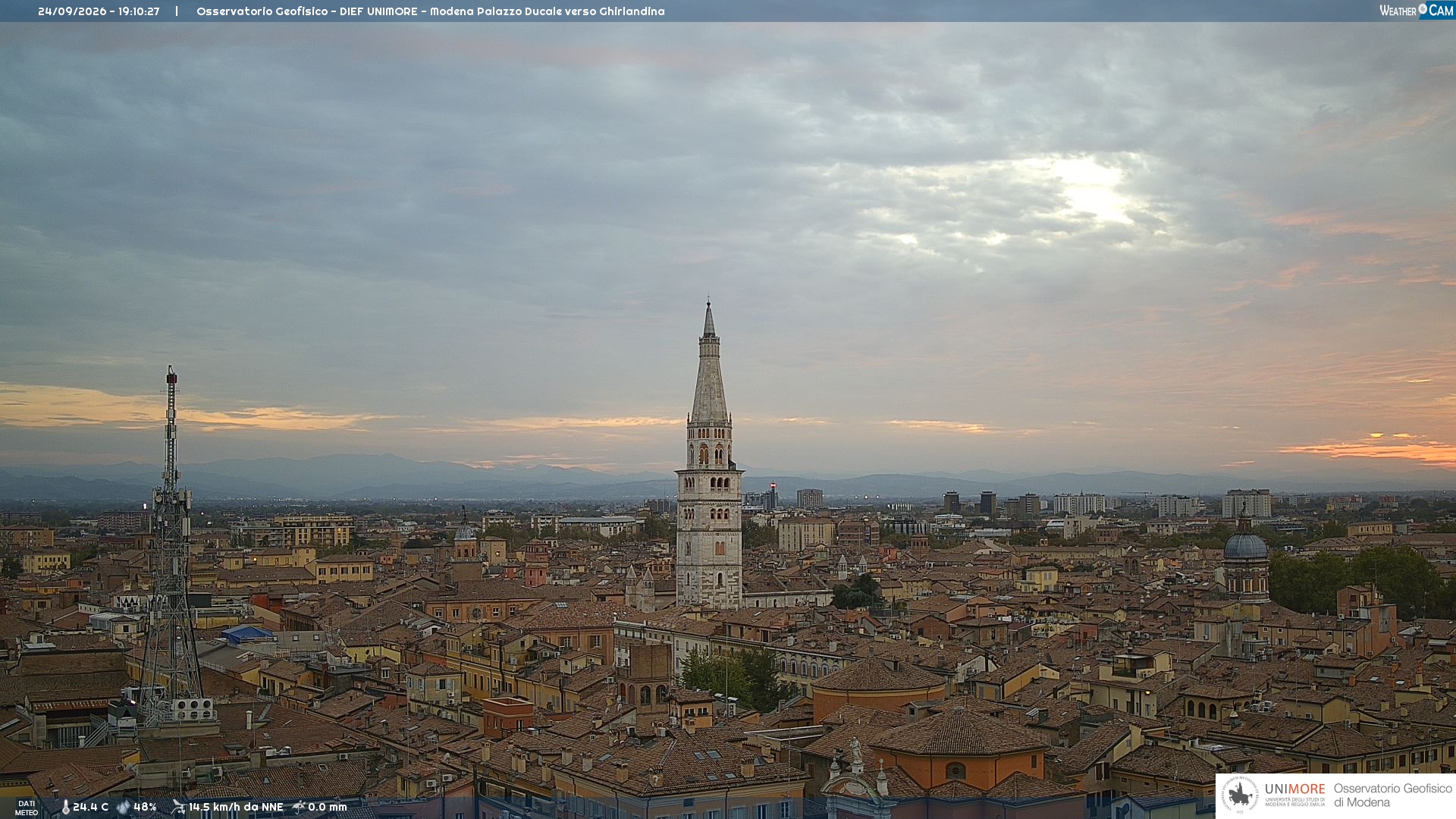The height and width of the screenshot is (819, 1456).
Task: Click the thermometer temperature icon
Action: tap(65, 807)
